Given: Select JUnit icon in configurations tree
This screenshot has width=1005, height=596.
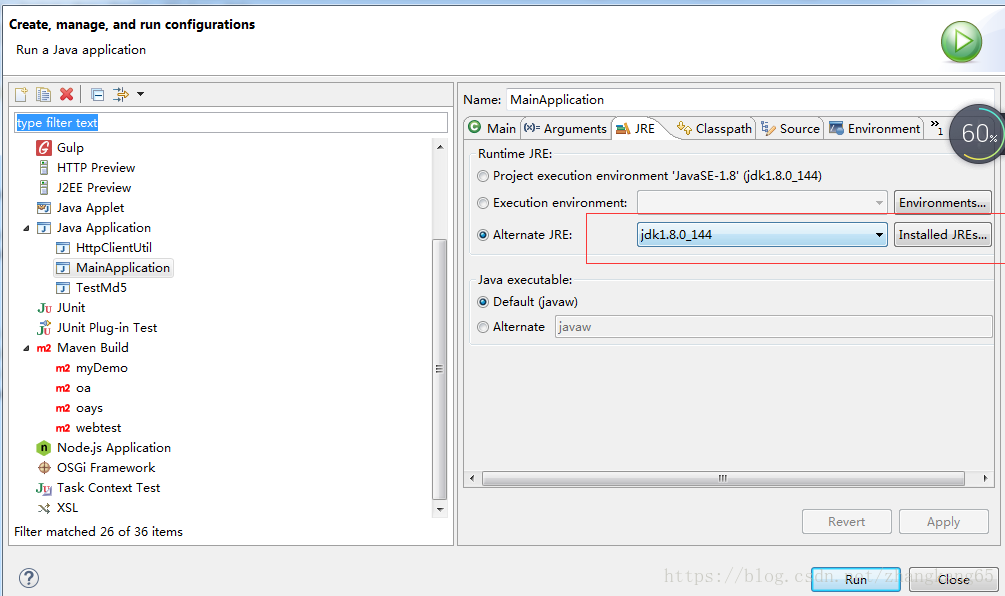Looking at the screenshot, I should (x=44, y=308).
